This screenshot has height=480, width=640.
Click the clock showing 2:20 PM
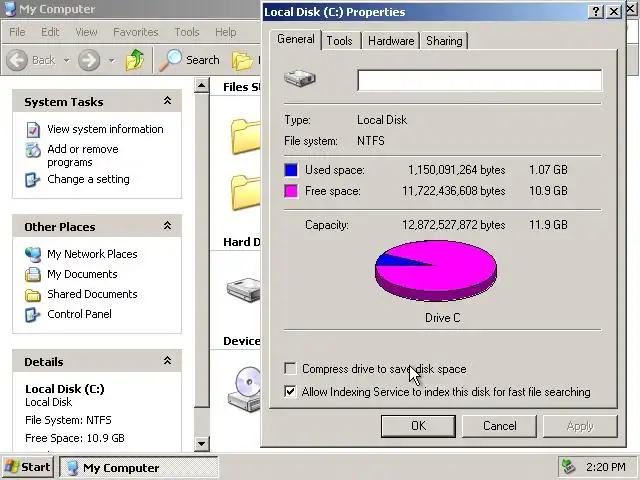(606, 467)
